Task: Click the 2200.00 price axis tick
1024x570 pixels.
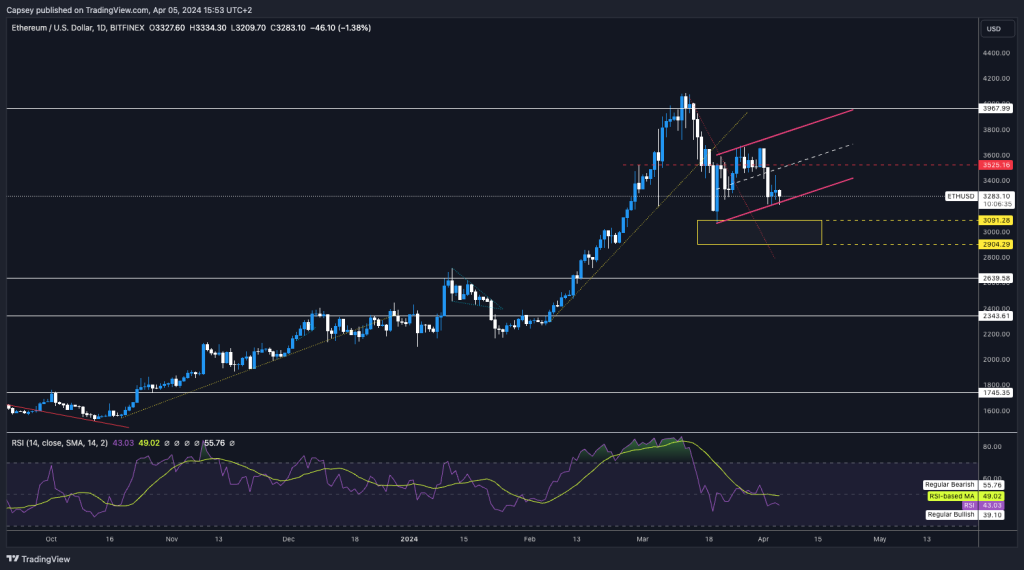Action: coord(996,334)
